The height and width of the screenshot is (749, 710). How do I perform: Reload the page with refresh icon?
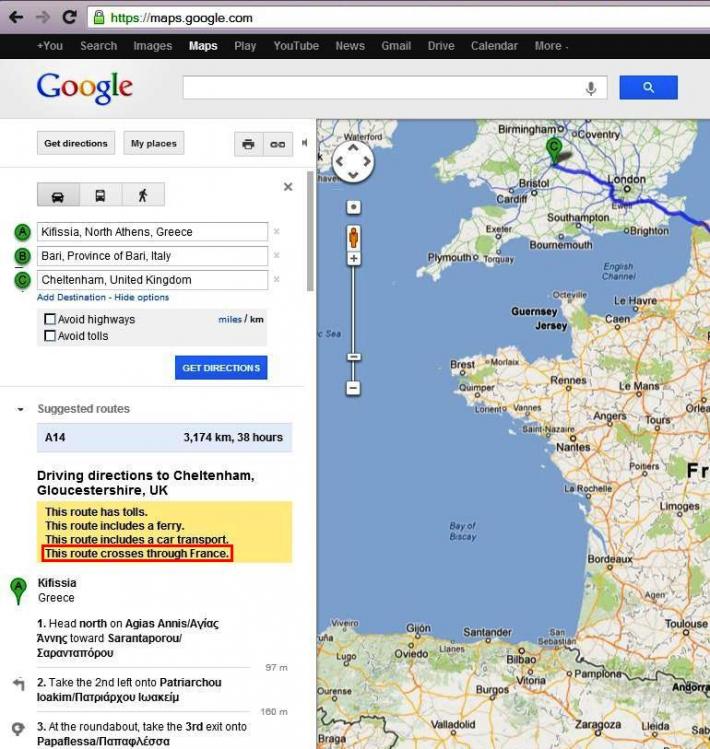tap(69, 18)
